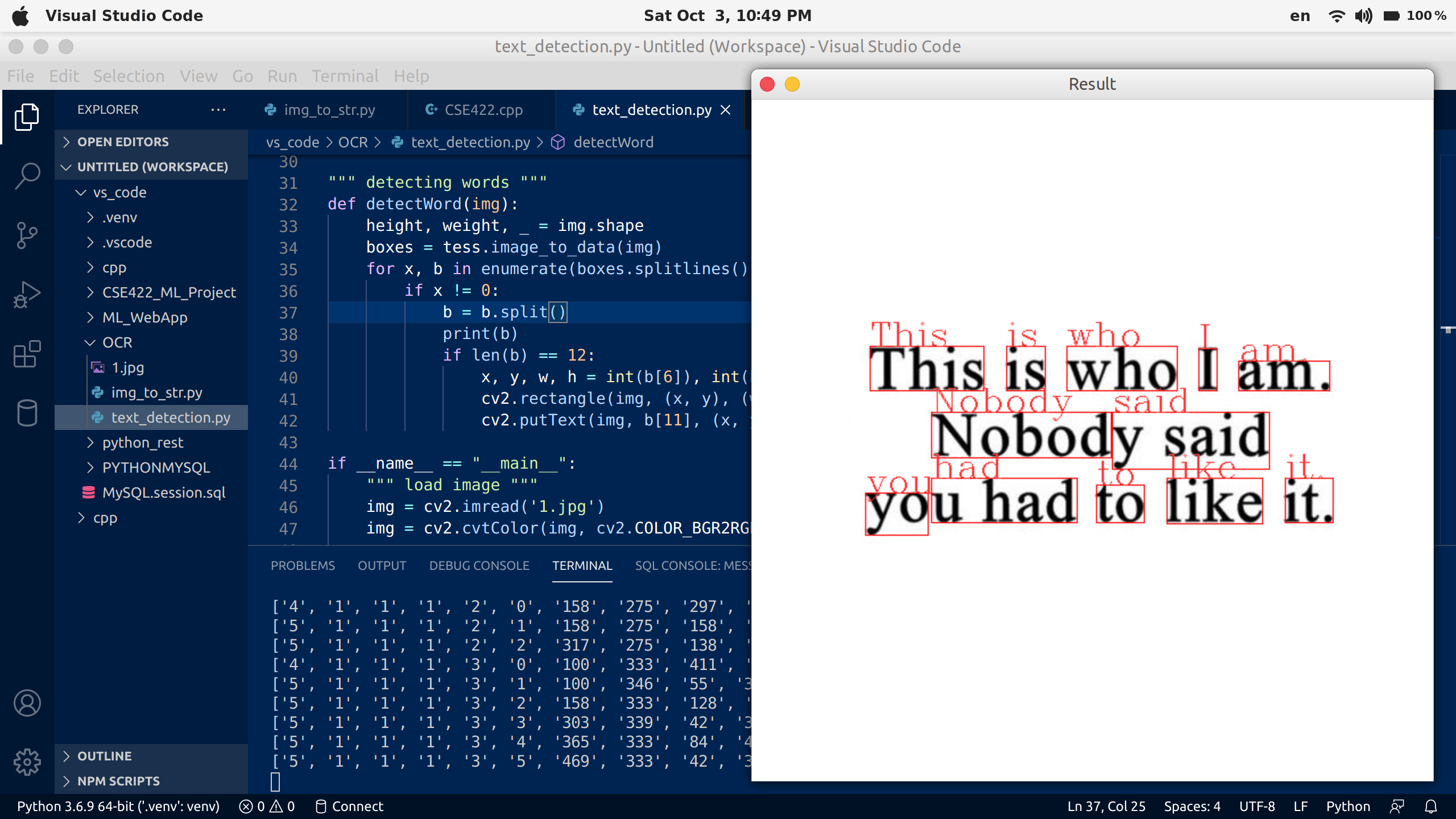Screen dimensions: 1456x819
Task: Open the Accounts menu icon
Action: pos(27,703)
